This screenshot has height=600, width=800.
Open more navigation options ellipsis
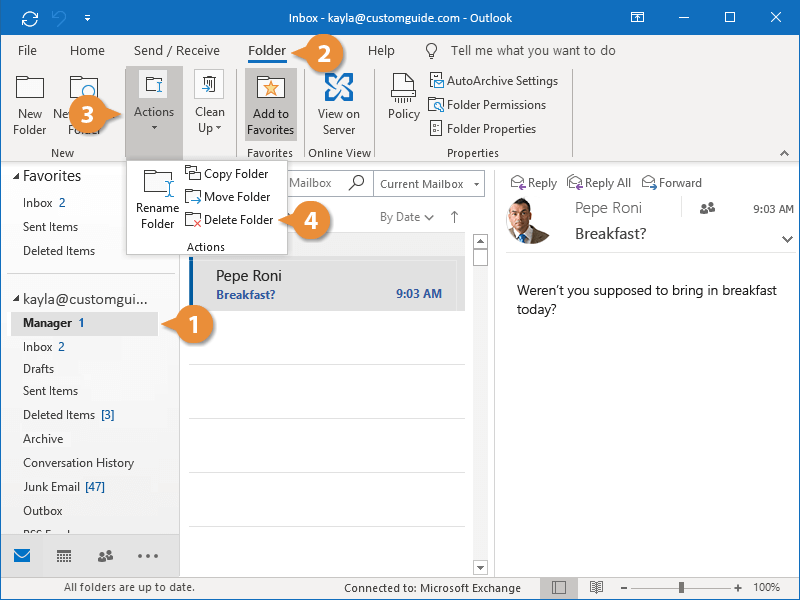(x=148, y=556)
